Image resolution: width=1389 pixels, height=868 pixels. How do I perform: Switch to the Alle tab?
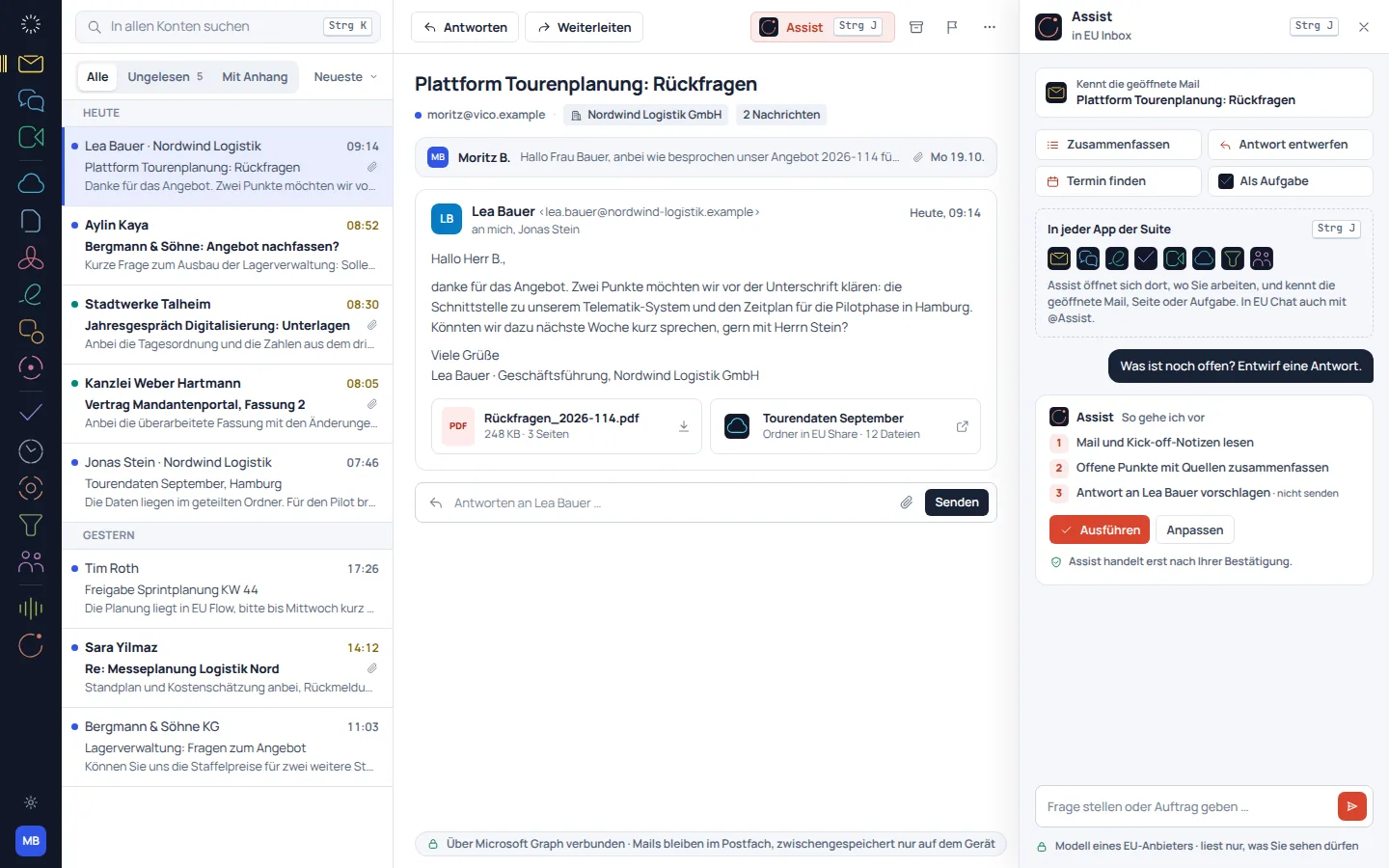tap(97, 77)
